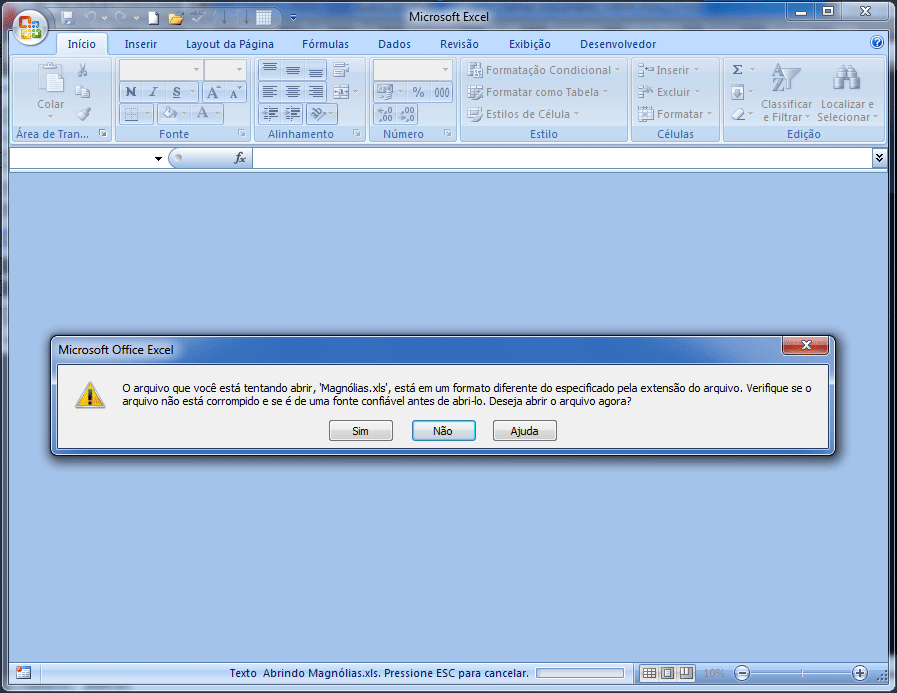Click the Ajuda button in the dialog
The width and height of the screenshot is (897, 693).
524,430
